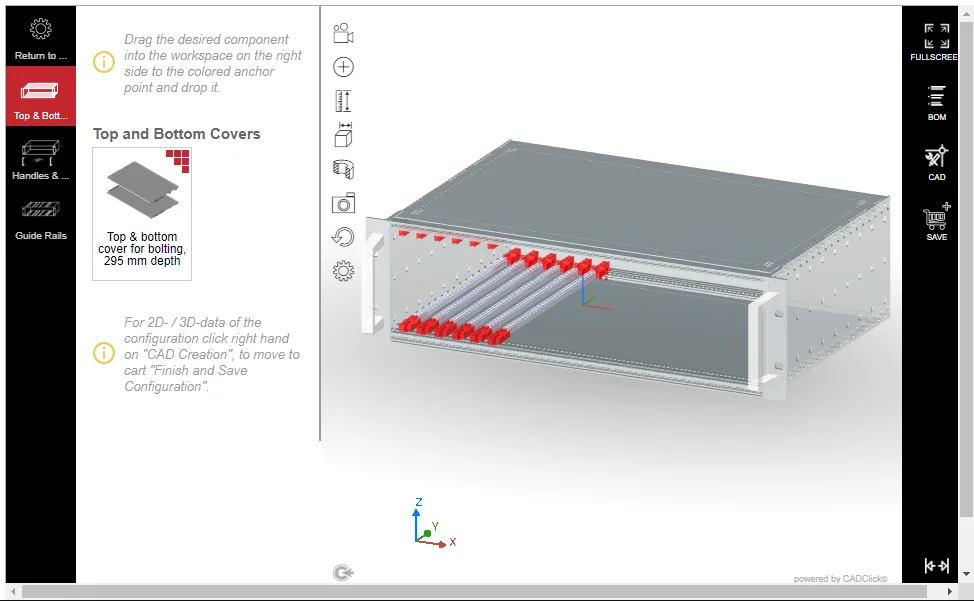Screen dimensions: 974x601
Task: Click the circular arrow icon below the viewer
Action: point(343,573)
